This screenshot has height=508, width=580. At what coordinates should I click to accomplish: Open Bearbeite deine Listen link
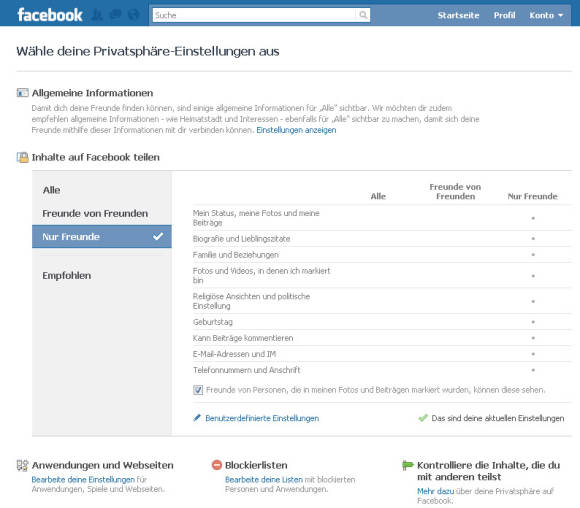tap(264, 480)
